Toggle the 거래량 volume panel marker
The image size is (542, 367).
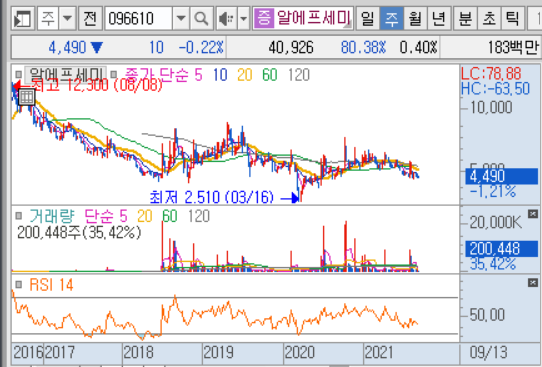pos(19,216)
